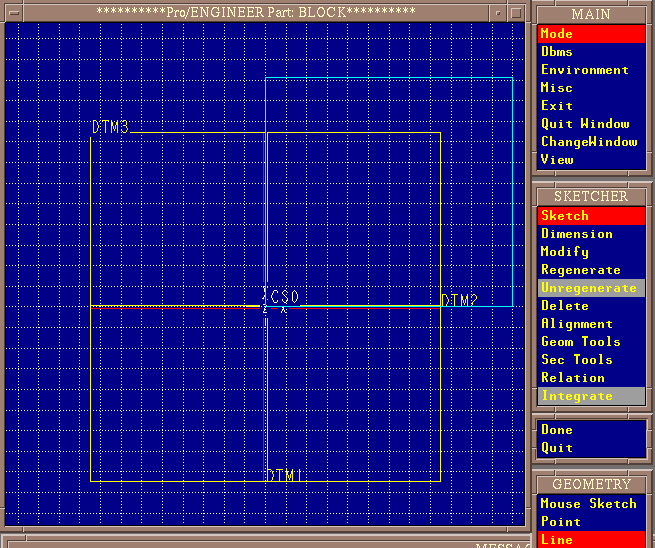Click the small minimize dot in title bar
The image size is (655, 548).
click(498, 13)
